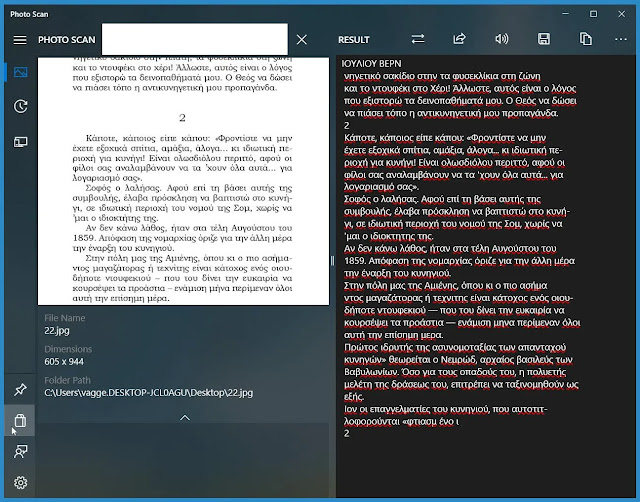640x502 pixels.
Task: Minimize the Photo Scan window
Action: [x=565, y=14]
